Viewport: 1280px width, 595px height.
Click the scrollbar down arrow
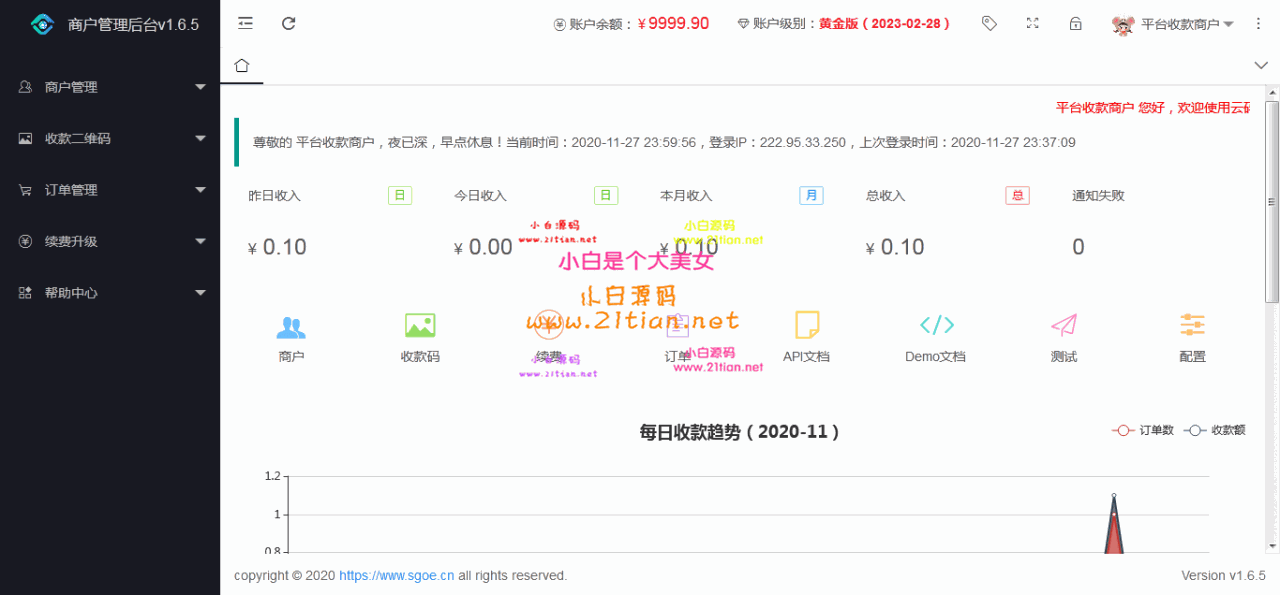(x=1272, y=546)
